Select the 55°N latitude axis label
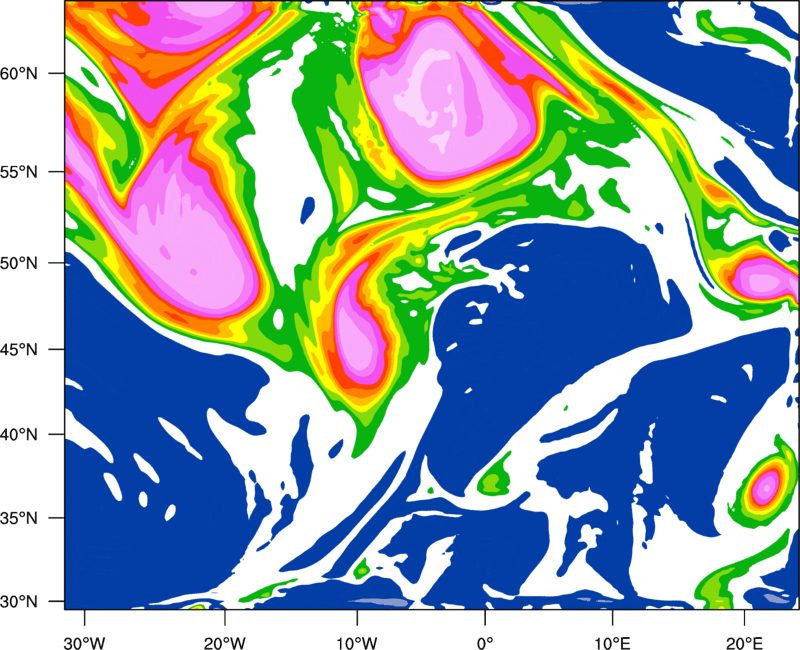Viewport: 800px width, 650px height. coord(19,172)
